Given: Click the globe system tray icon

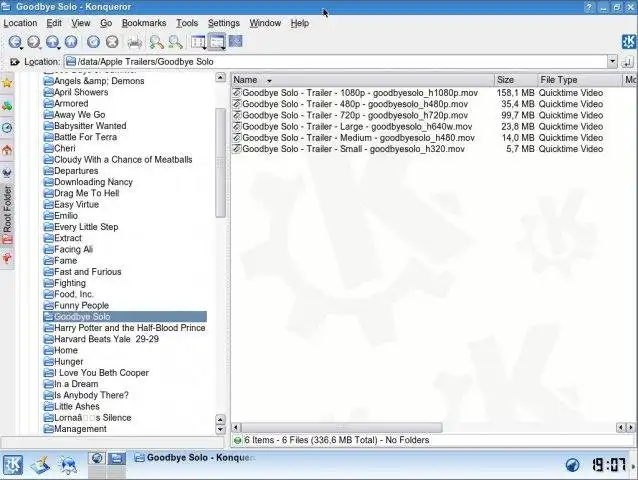Looking at the screenshot, I should (x=572, y=465).
